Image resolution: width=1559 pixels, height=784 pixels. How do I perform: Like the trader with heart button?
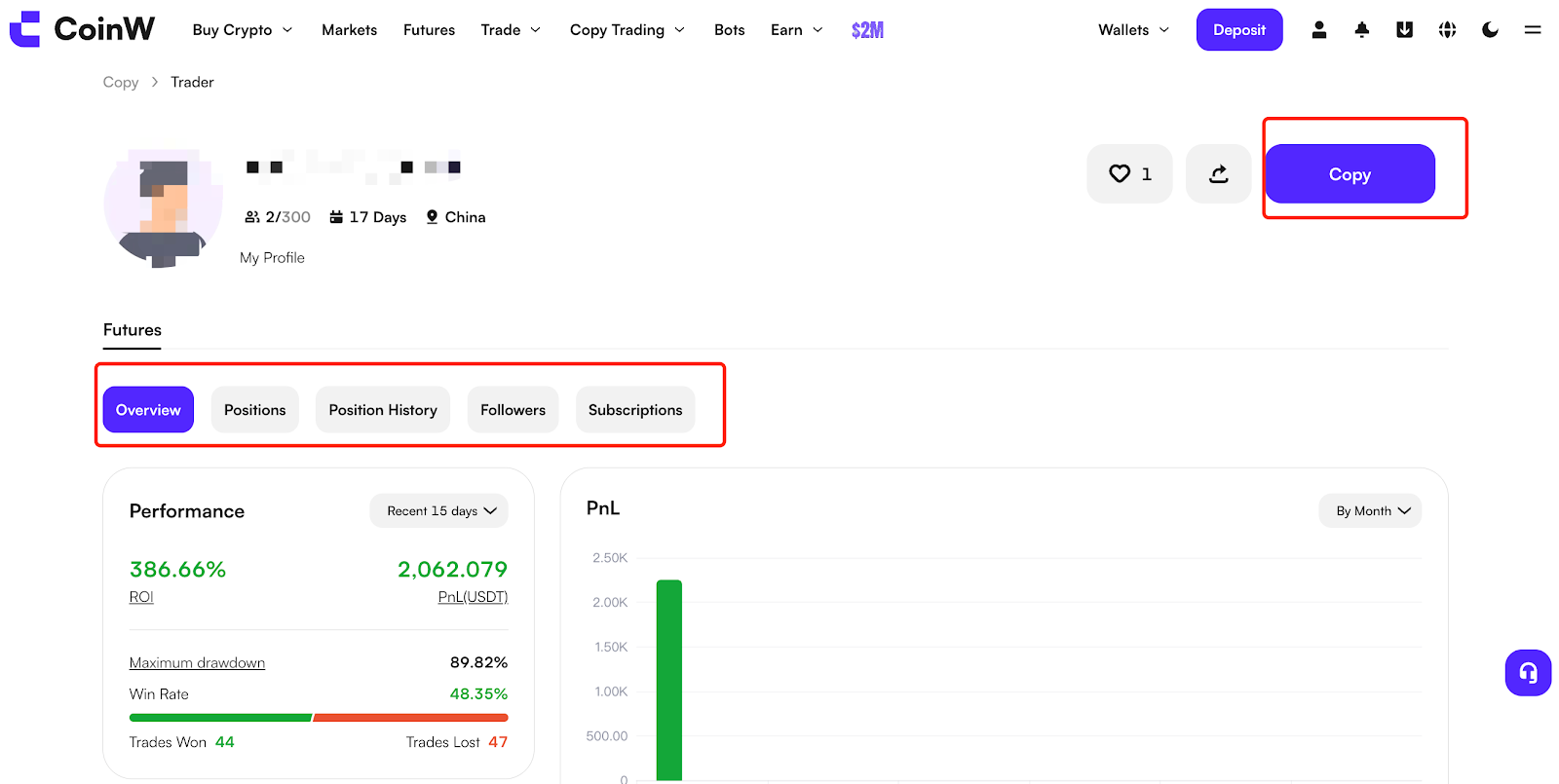(x=1129, y=174)
